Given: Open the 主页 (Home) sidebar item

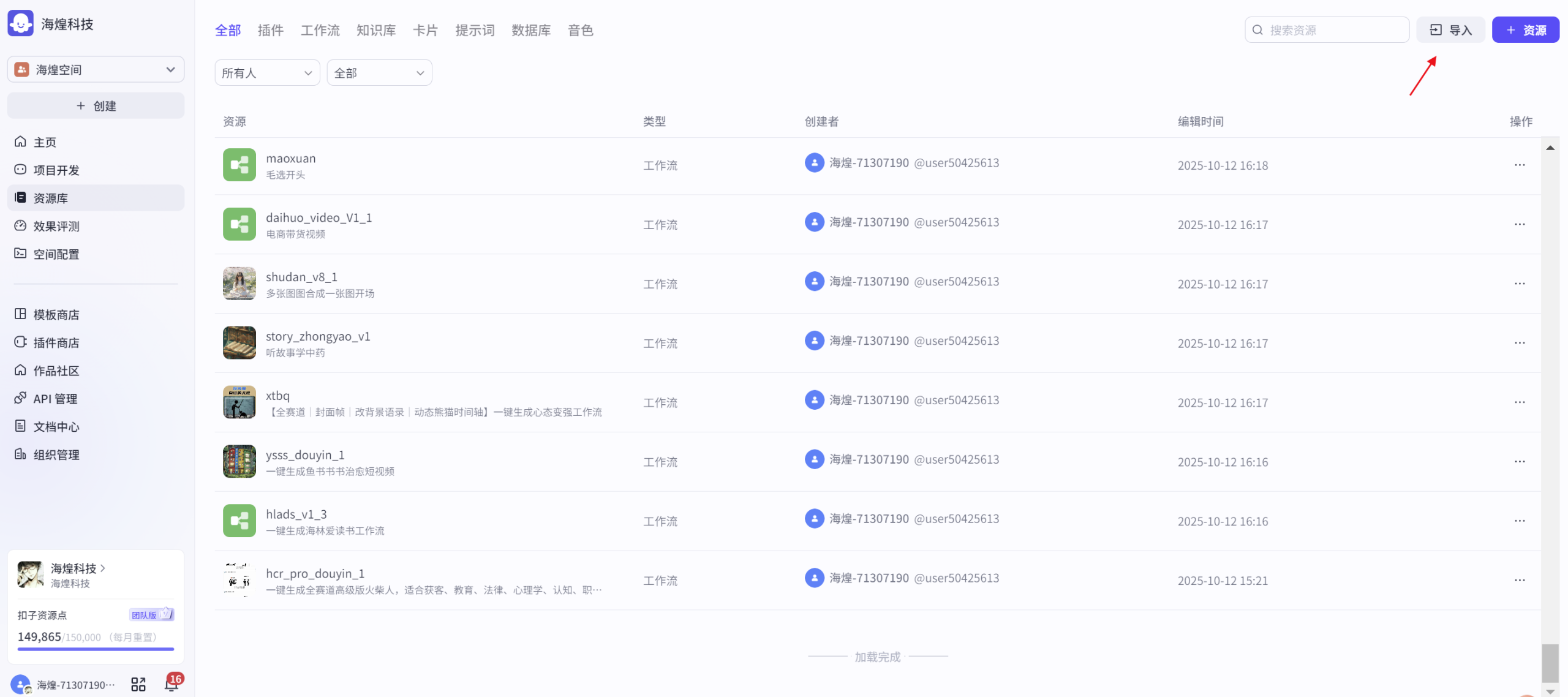Looking at the screenshot, I should click(x=44, y=141).
